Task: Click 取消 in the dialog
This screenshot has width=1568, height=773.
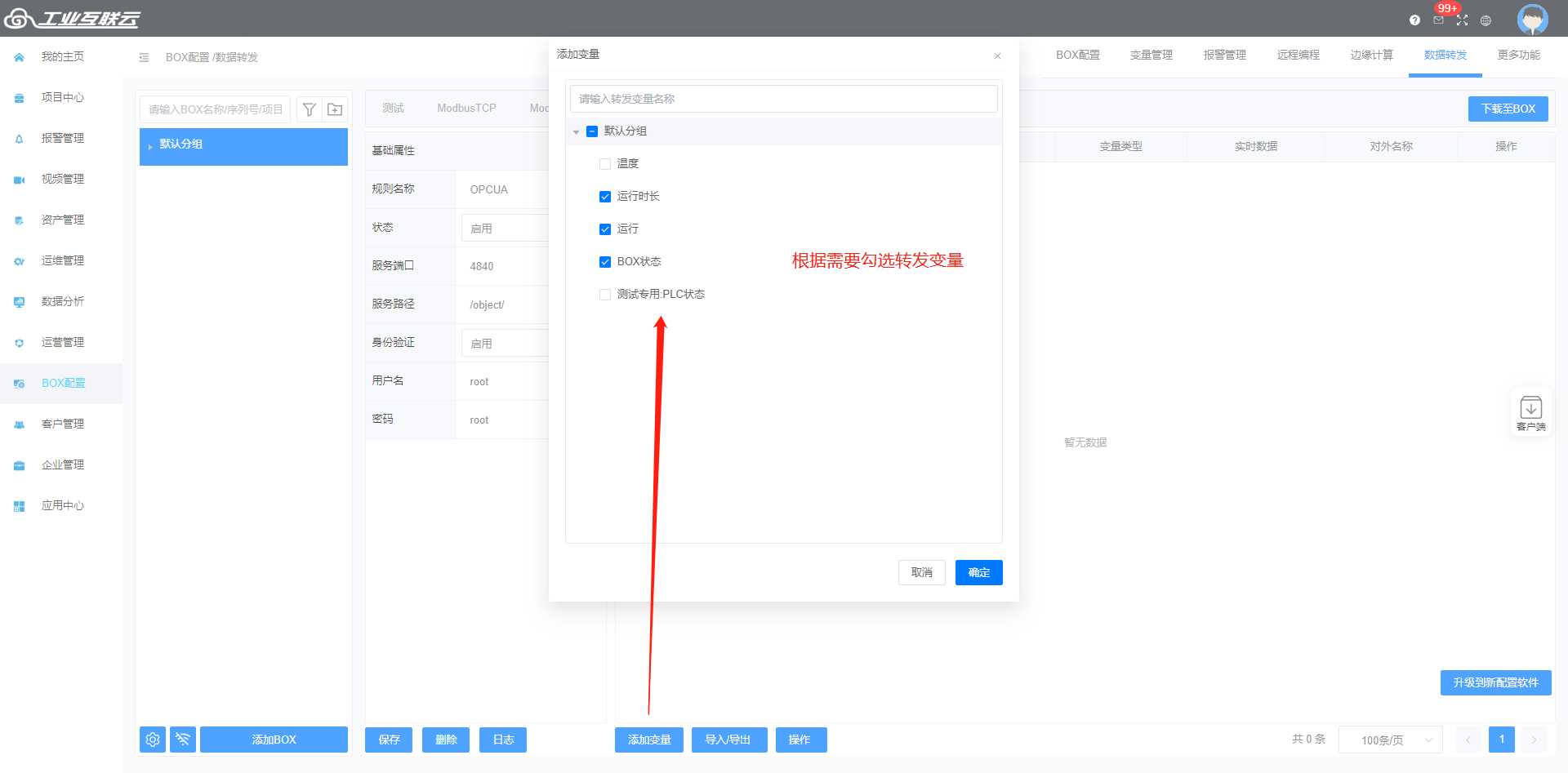Action: coord(921,572)
